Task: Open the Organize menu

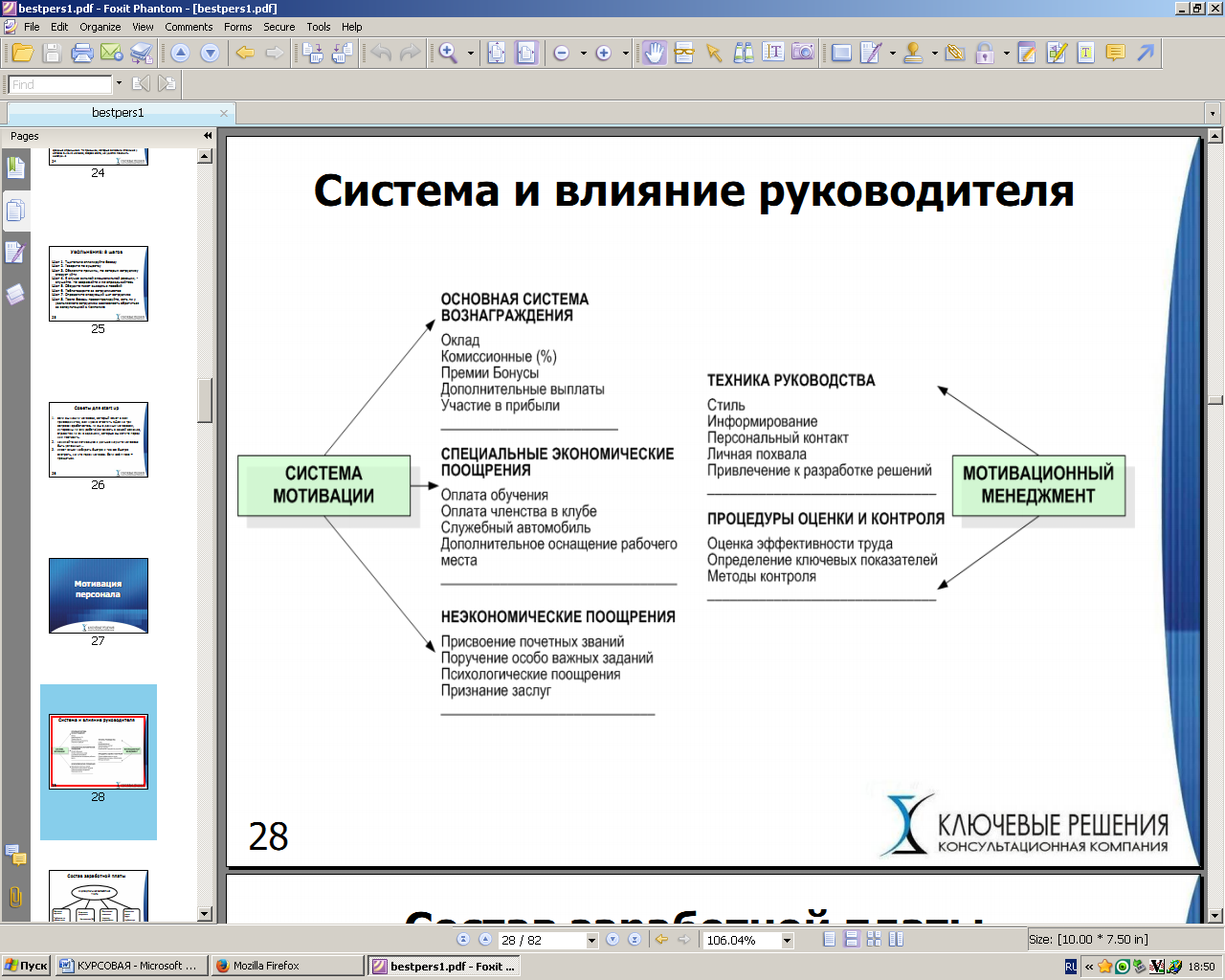Action: [100, 27]
